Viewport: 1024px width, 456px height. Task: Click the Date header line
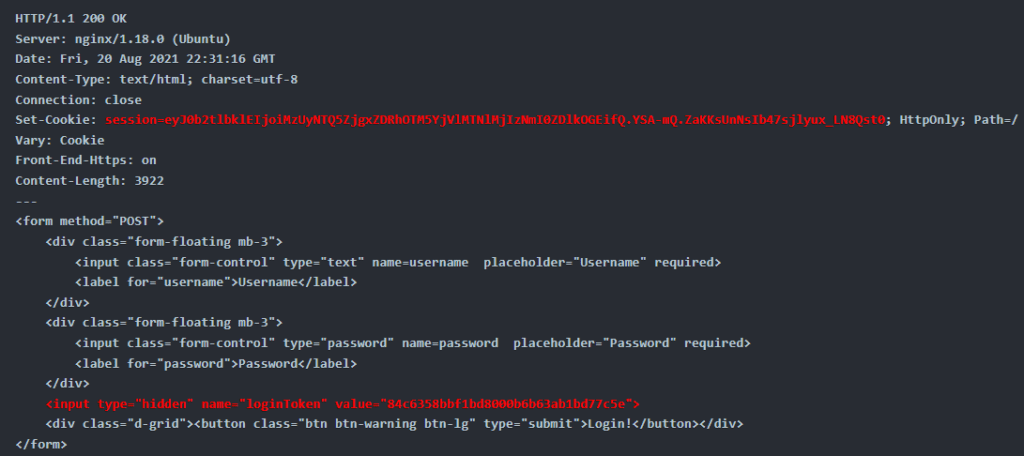point(145,59)
